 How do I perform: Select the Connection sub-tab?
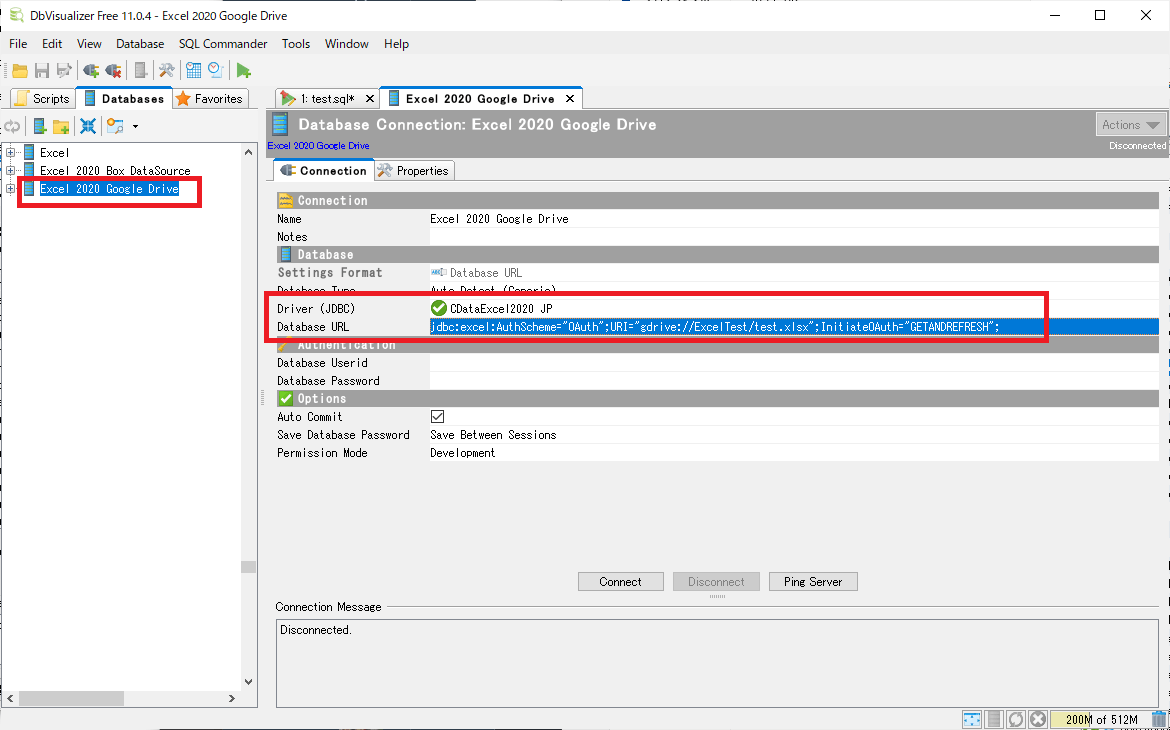point(323,170)
